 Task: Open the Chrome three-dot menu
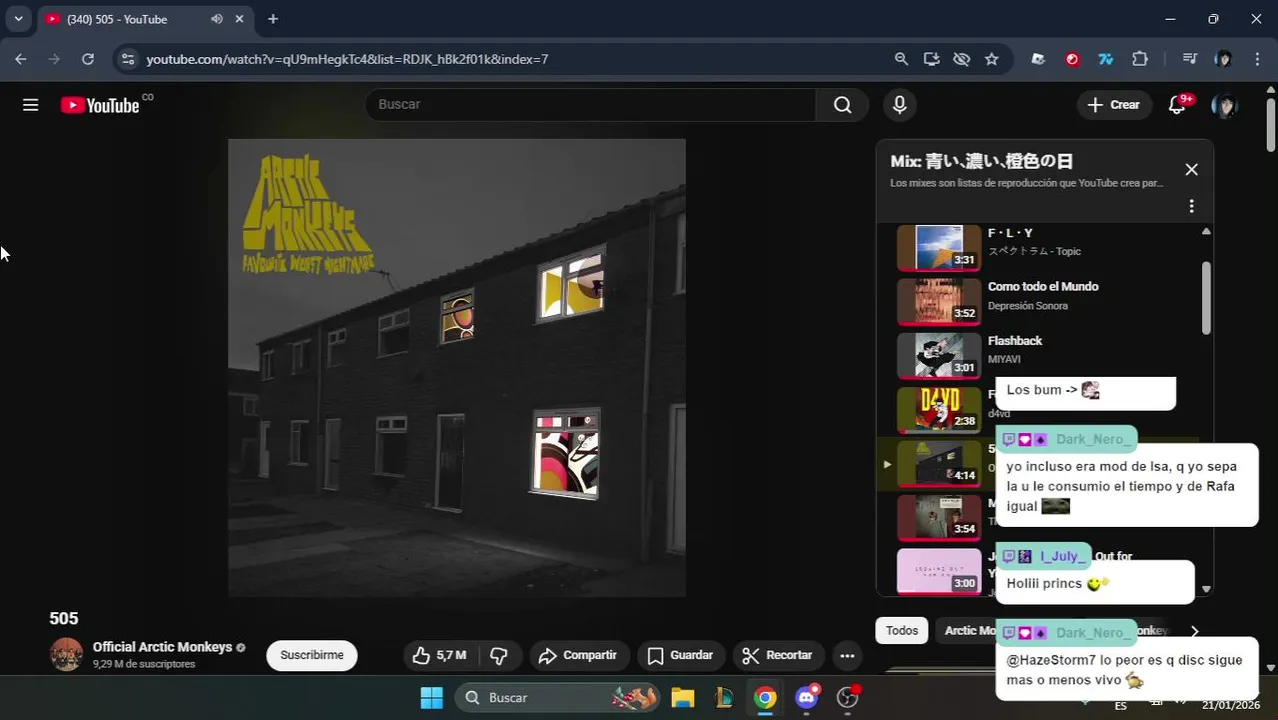1257,59
